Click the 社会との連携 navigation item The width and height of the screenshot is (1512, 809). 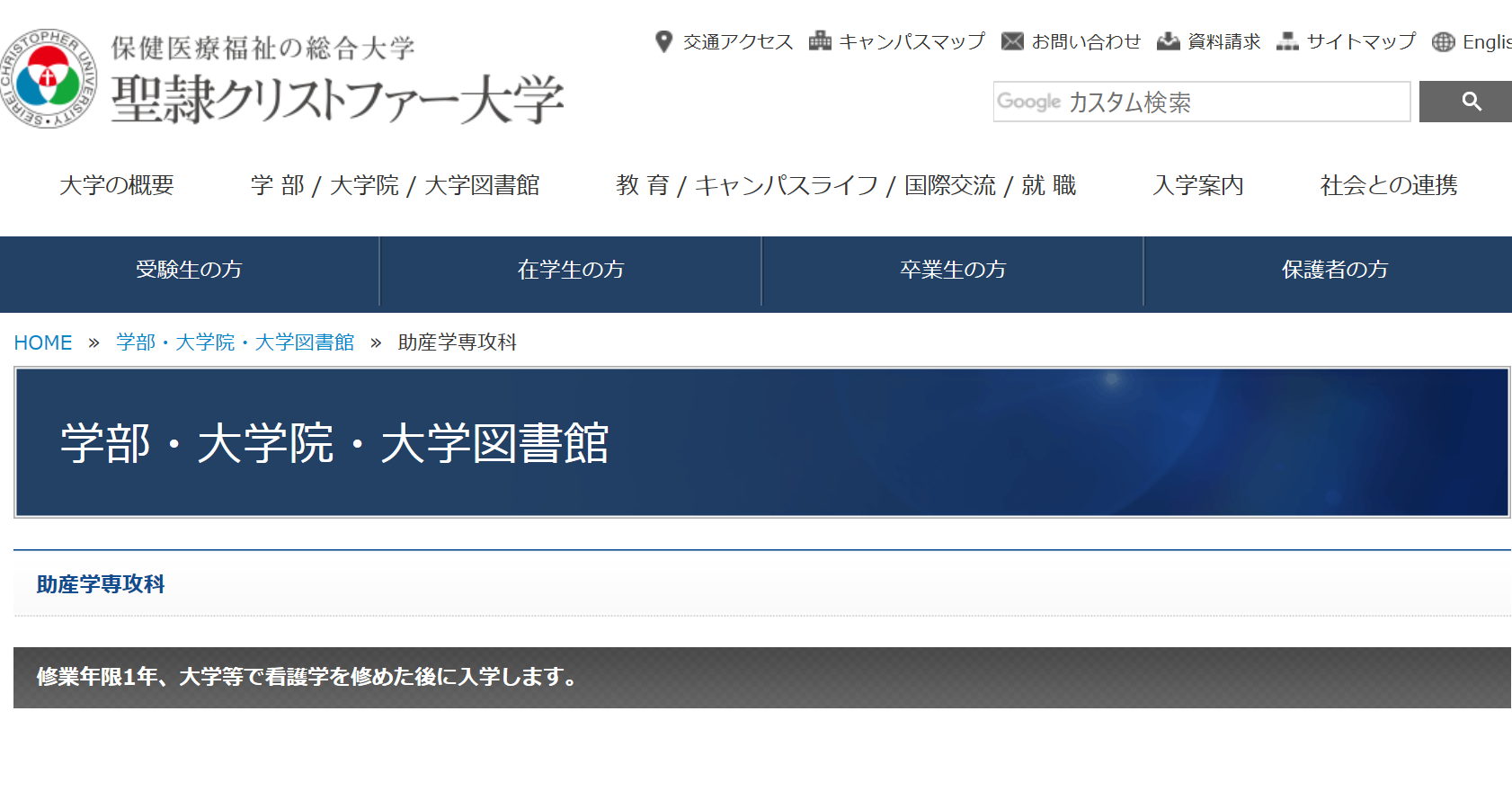pos(1387,185)
